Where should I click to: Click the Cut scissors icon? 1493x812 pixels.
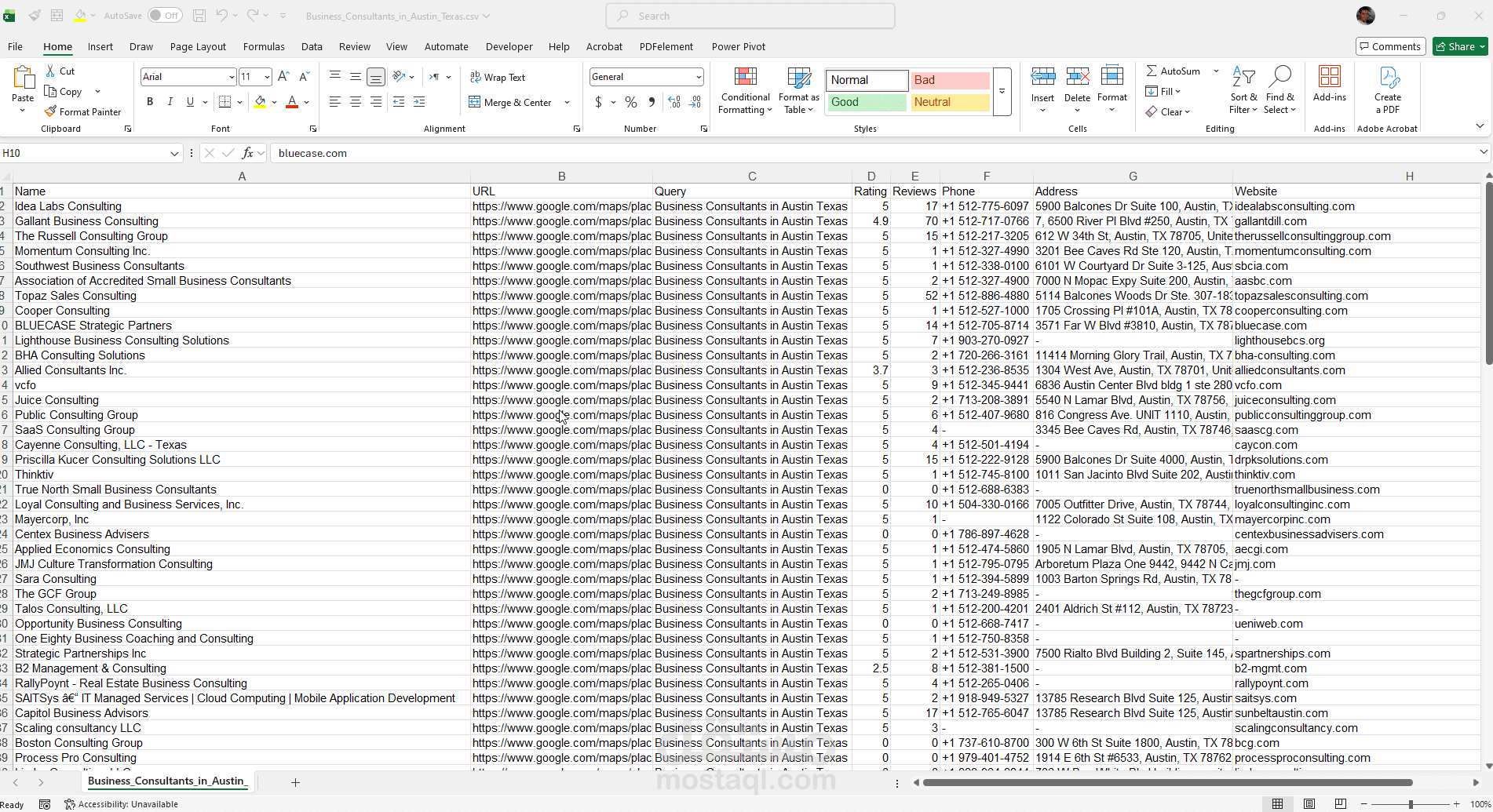click(50, 71)
